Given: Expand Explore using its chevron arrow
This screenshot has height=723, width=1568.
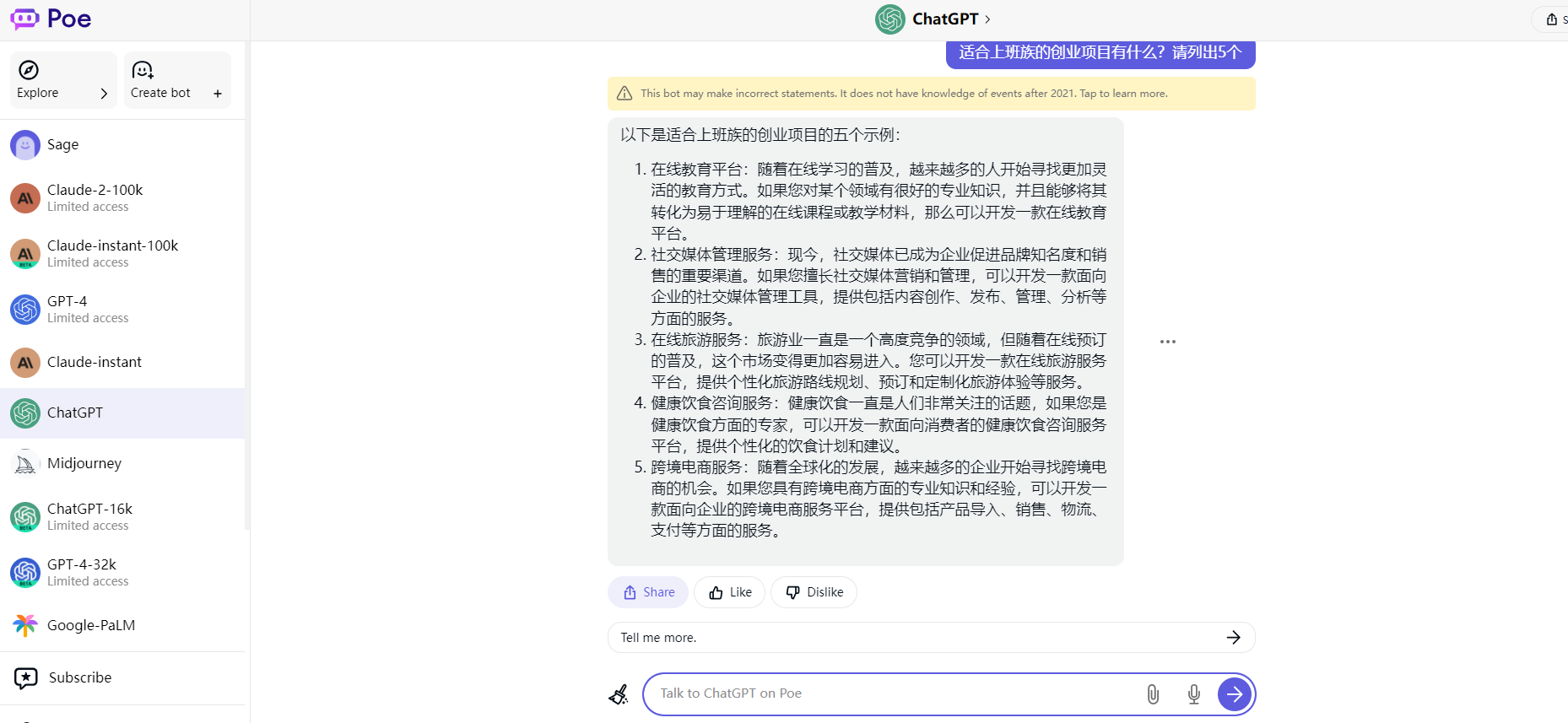Looking at the screenshot, I should 104,94.
